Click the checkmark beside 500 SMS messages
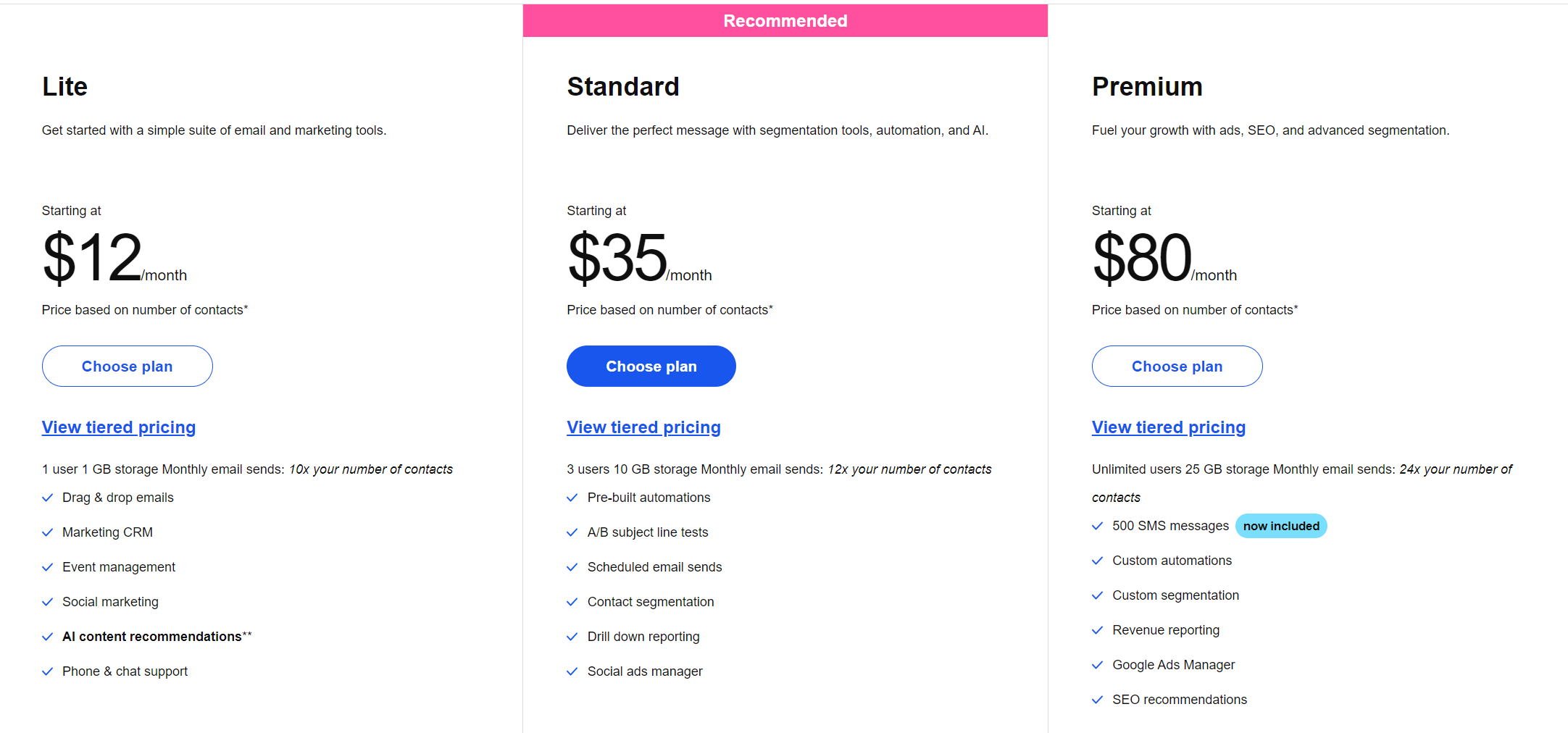 point(1098,526)
